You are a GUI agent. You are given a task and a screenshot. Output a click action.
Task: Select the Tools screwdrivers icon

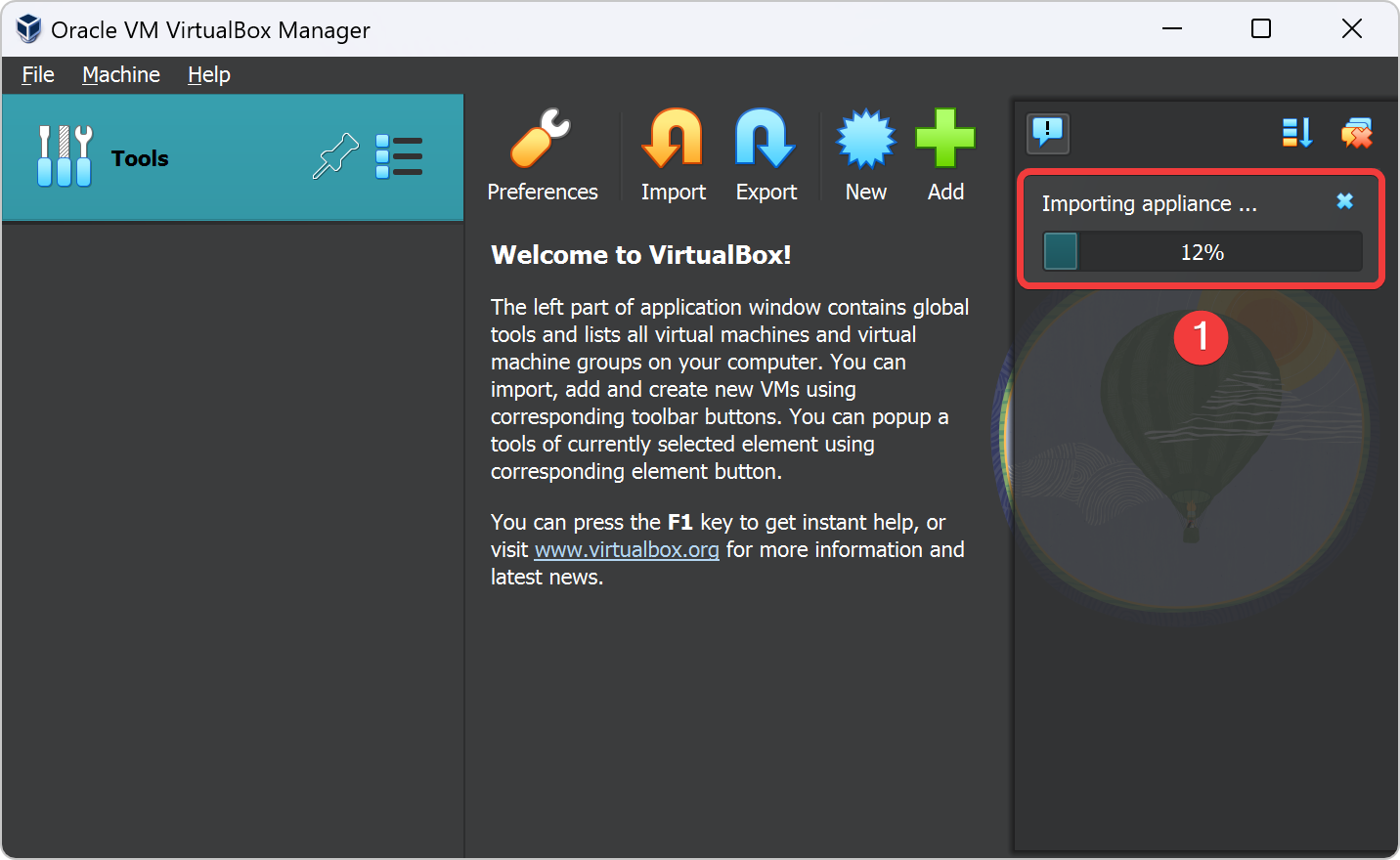(65, 156)
